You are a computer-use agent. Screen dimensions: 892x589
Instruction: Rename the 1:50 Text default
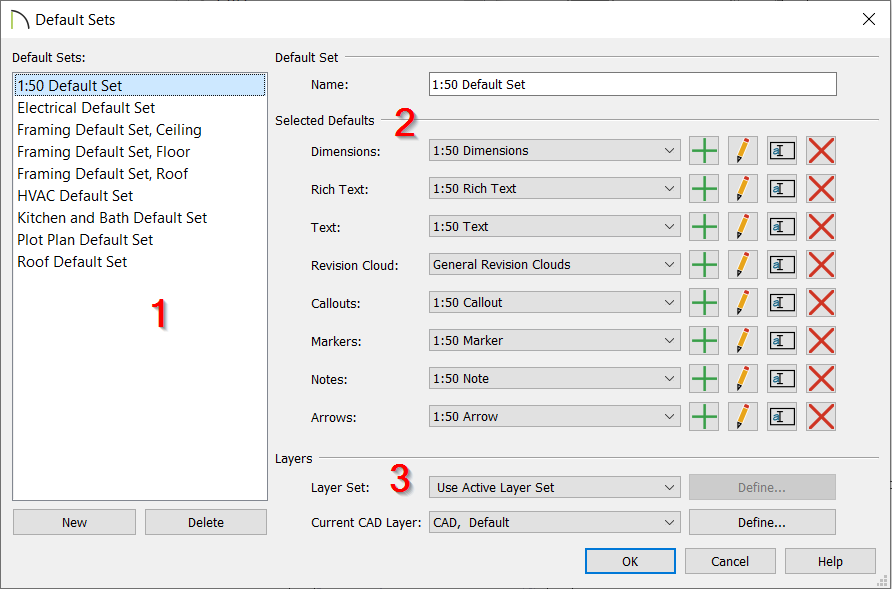[x=782, y=226]
